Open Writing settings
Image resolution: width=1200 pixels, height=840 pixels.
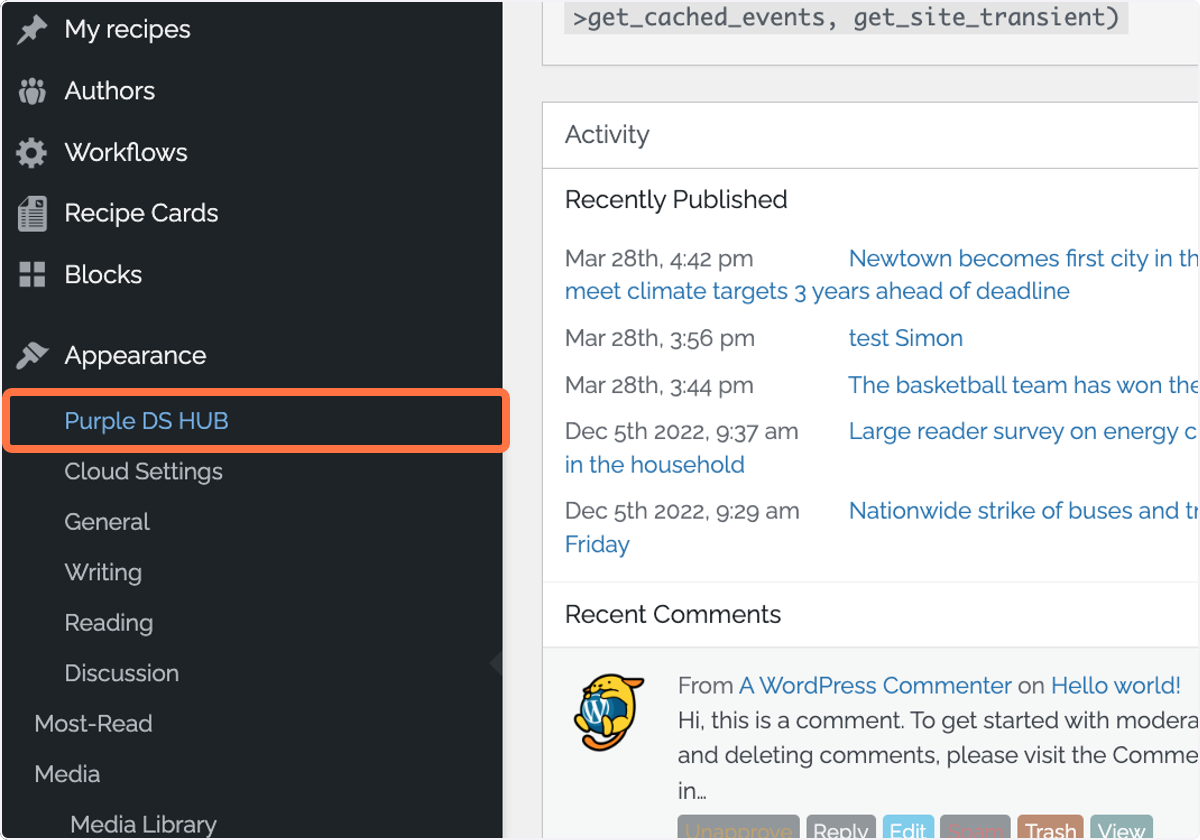(103, 572)
